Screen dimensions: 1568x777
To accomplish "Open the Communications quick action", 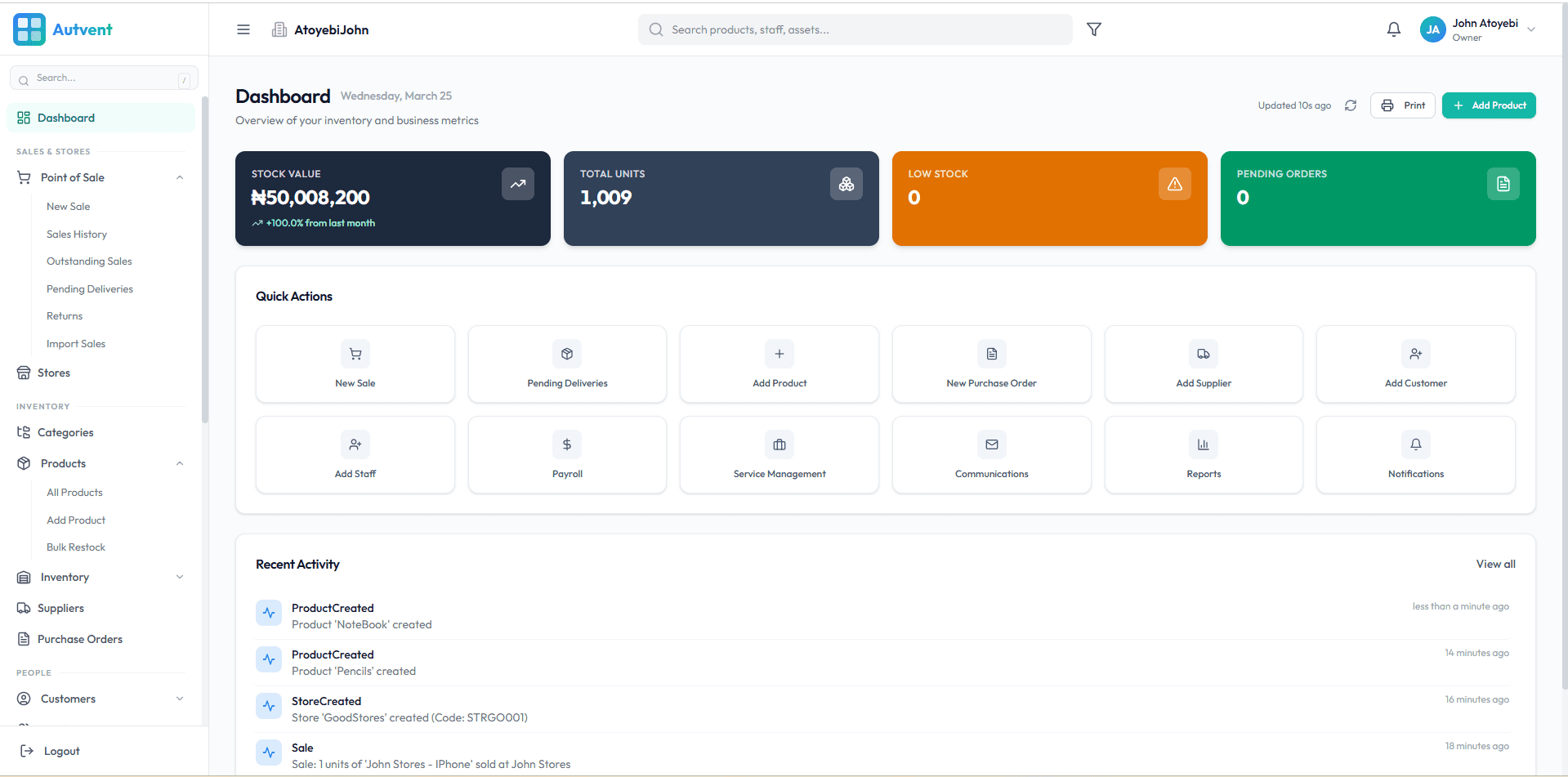I will click(991, 454).
